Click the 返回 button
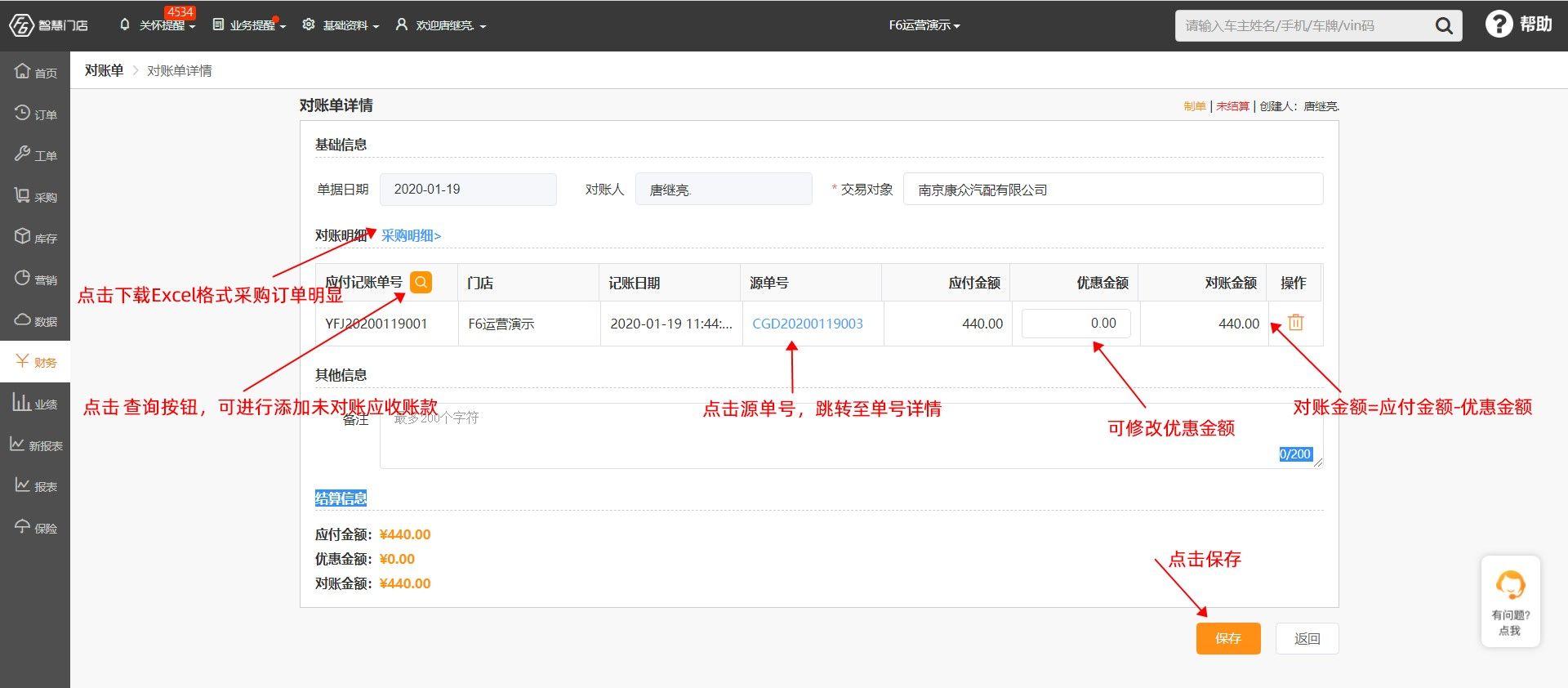 (x=1307, y=638)
